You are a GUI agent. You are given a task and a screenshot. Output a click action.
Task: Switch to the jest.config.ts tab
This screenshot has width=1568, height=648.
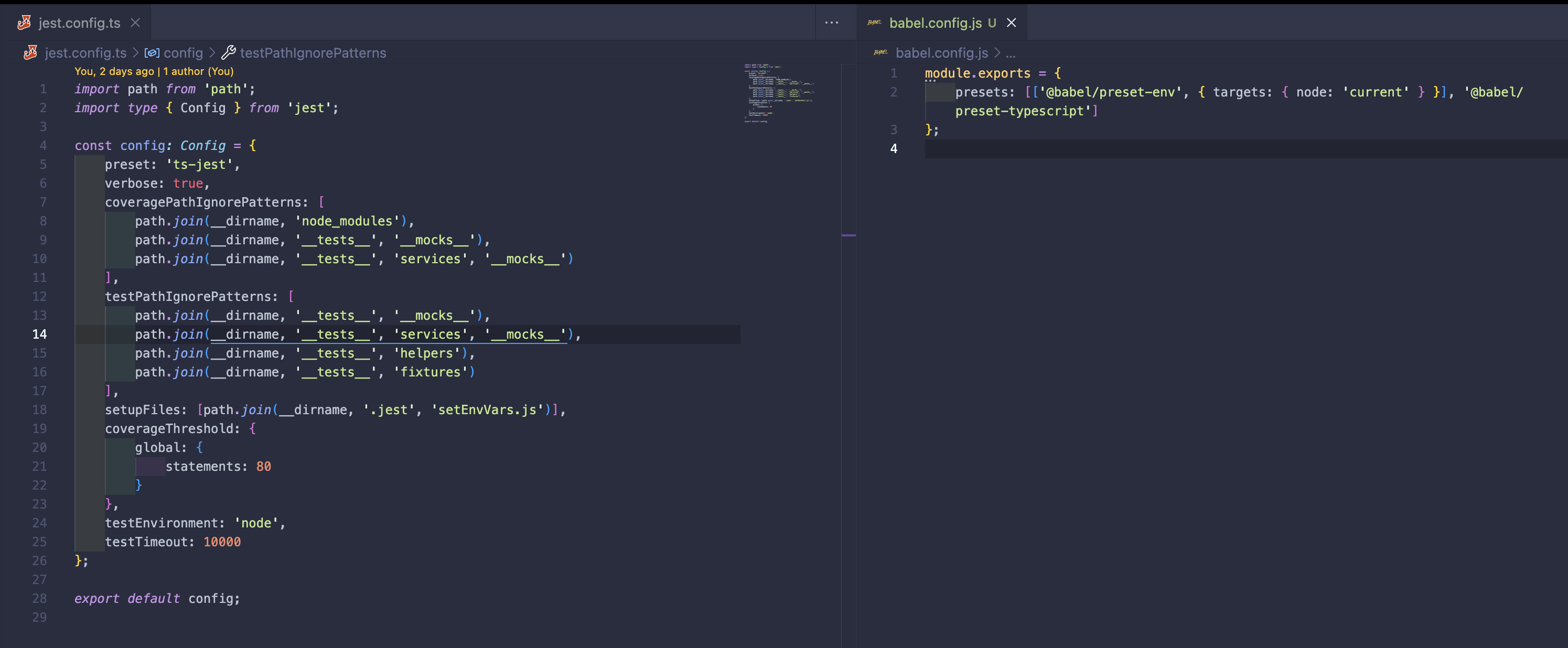(79, 23)
